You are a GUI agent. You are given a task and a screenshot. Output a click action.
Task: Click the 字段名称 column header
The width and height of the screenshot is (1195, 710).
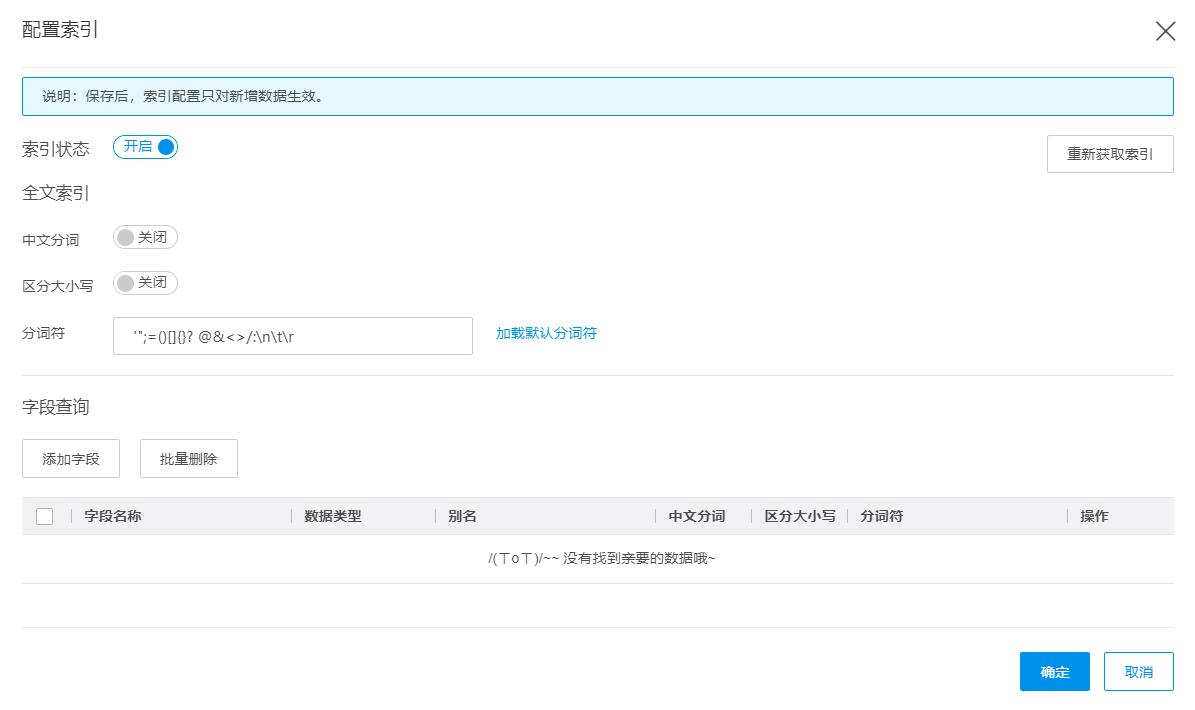point(112,516)
